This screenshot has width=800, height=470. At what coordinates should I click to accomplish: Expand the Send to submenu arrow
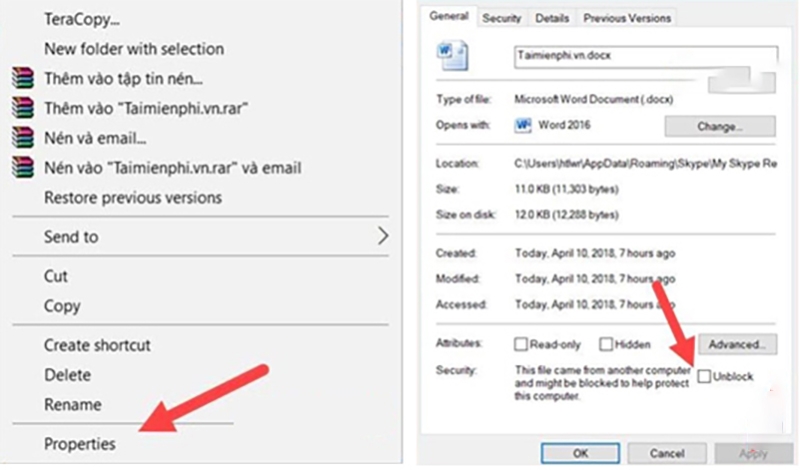coord(383,237)
